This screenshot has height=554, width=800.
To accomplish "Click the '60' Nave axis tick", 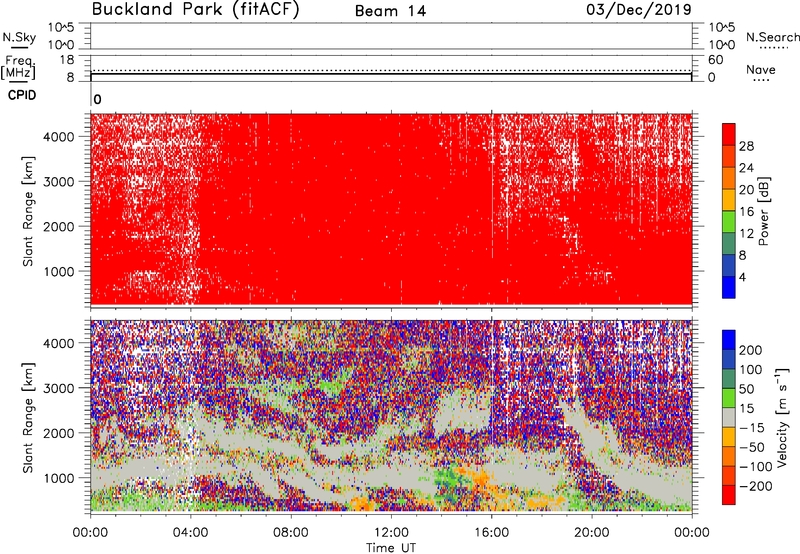I will (715, 60).
